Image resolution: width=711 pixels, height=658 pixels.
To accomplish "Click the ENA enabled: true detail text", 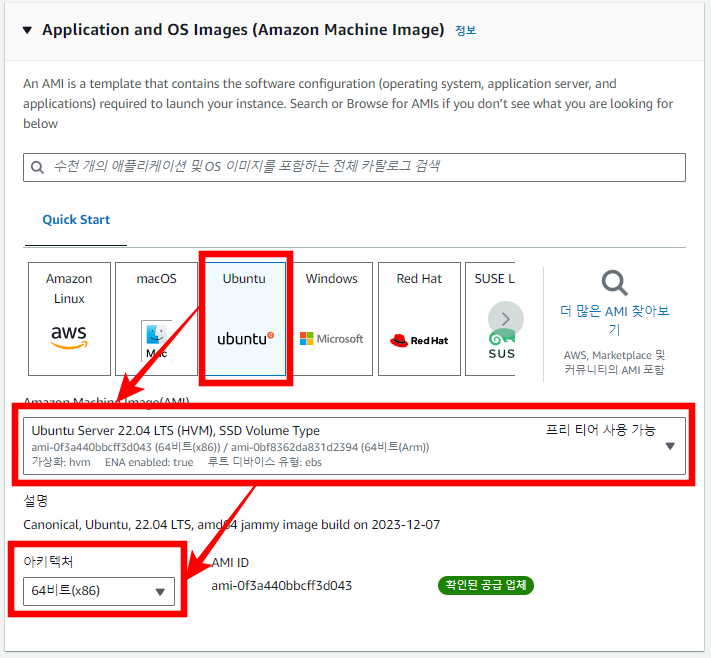I will tap(149, 462).
